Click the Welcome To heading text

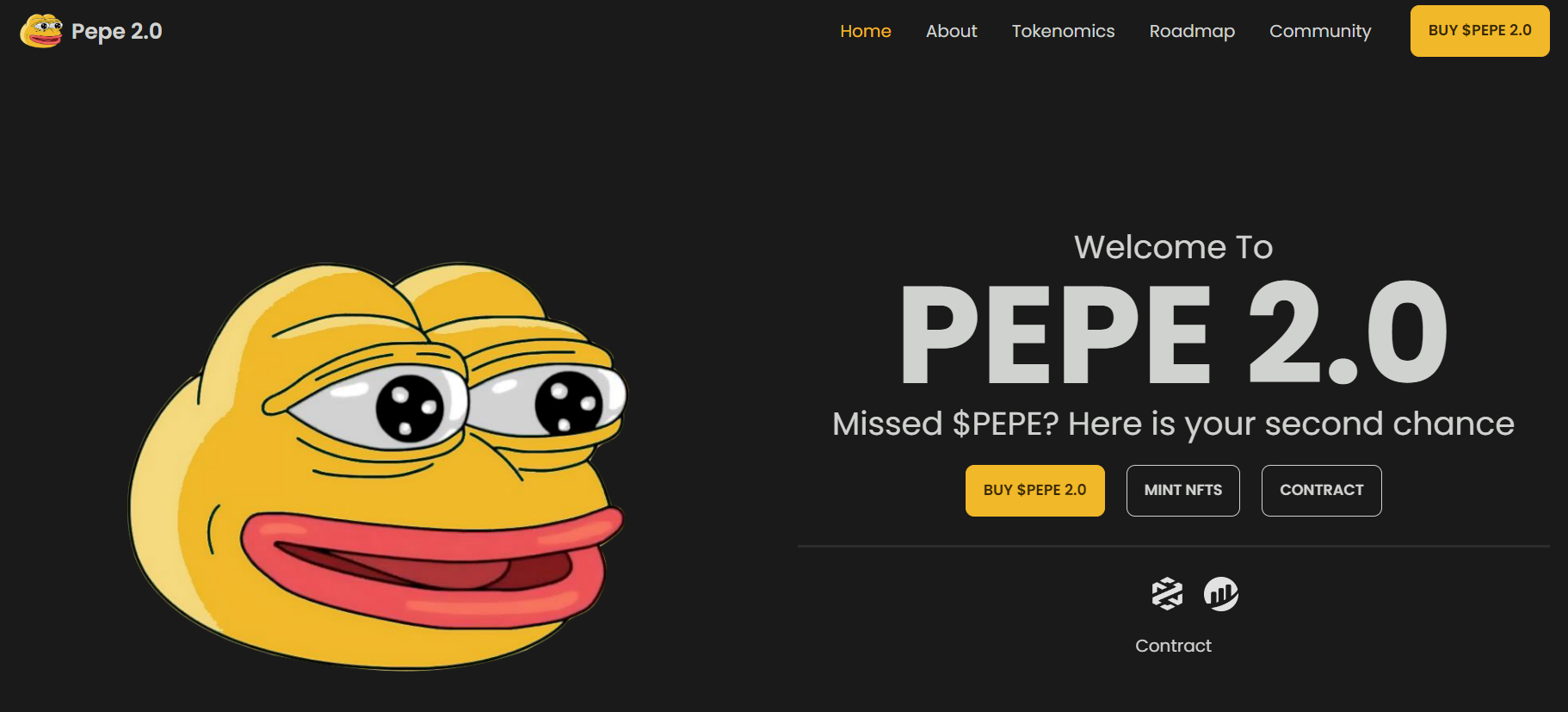pyautogui.click(x=1173, y=247)
